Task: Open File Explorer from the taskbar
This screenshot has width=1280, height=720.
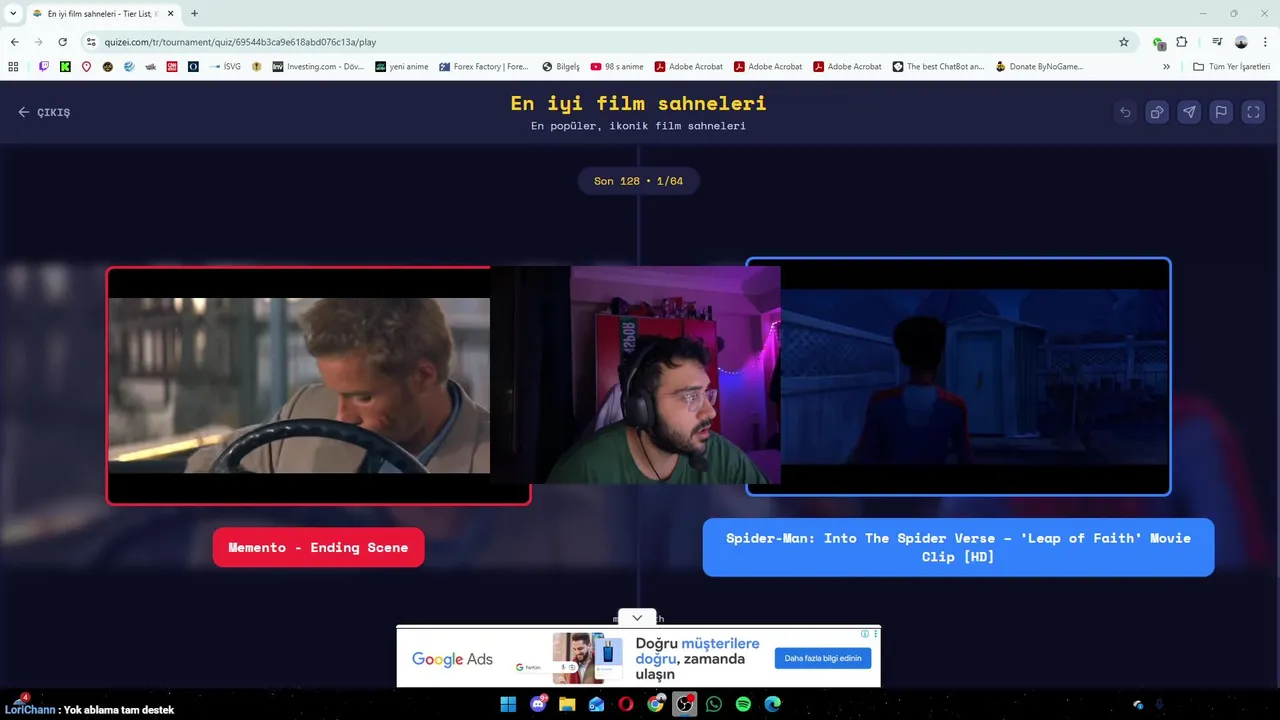Action: 567,704
